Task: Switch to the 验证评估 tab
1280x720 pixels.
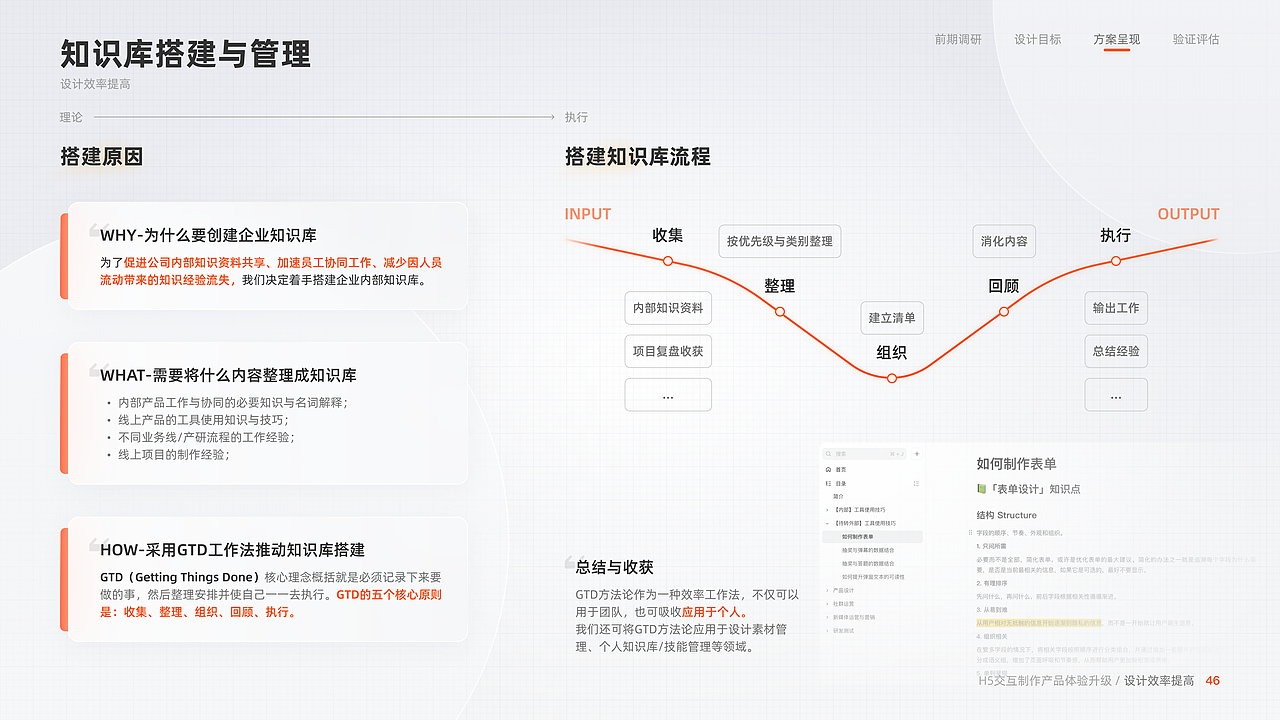Action: click(1196, 40)
